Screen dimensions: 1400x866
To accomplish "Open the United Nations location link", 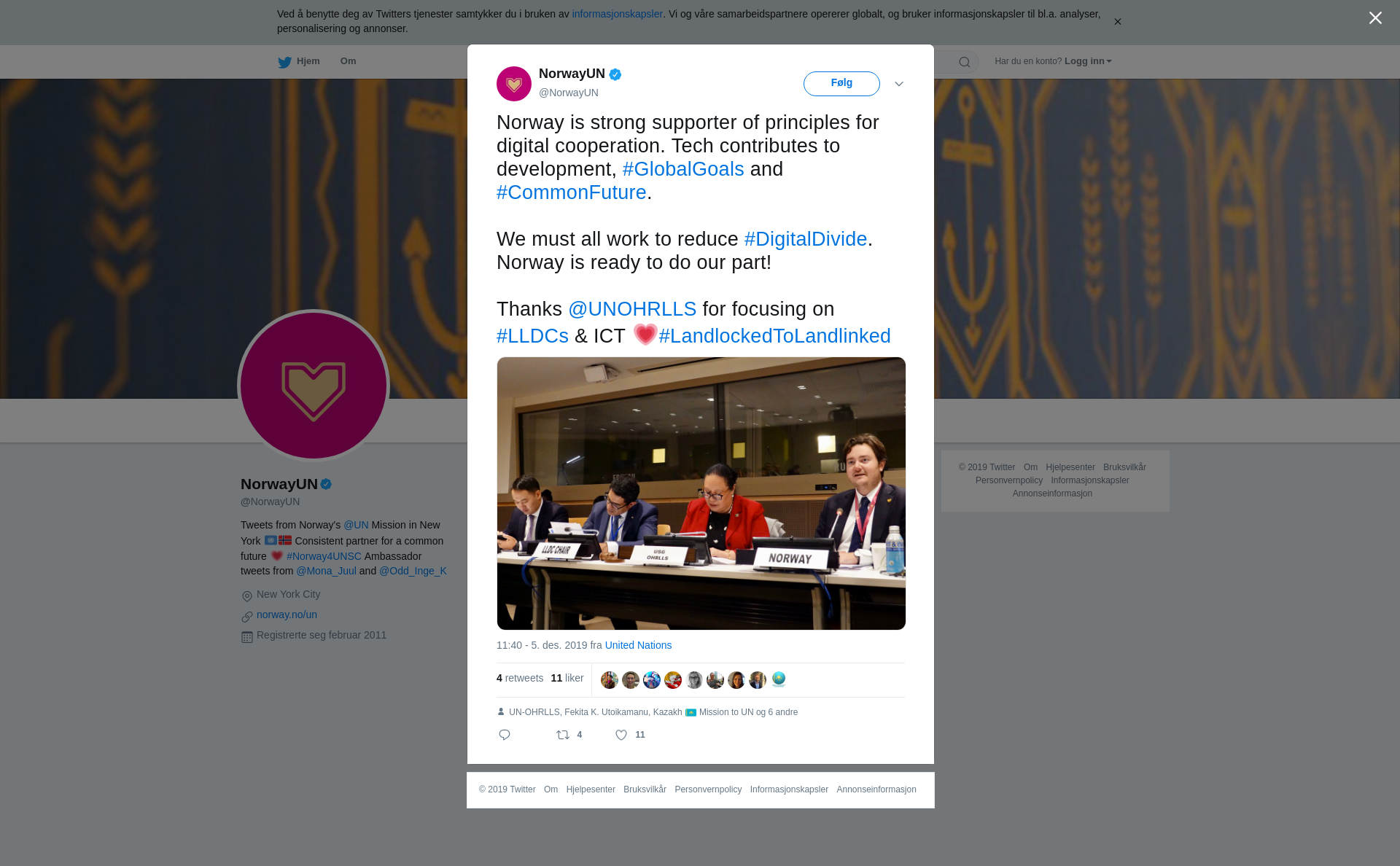I will (x=638, y=645).
